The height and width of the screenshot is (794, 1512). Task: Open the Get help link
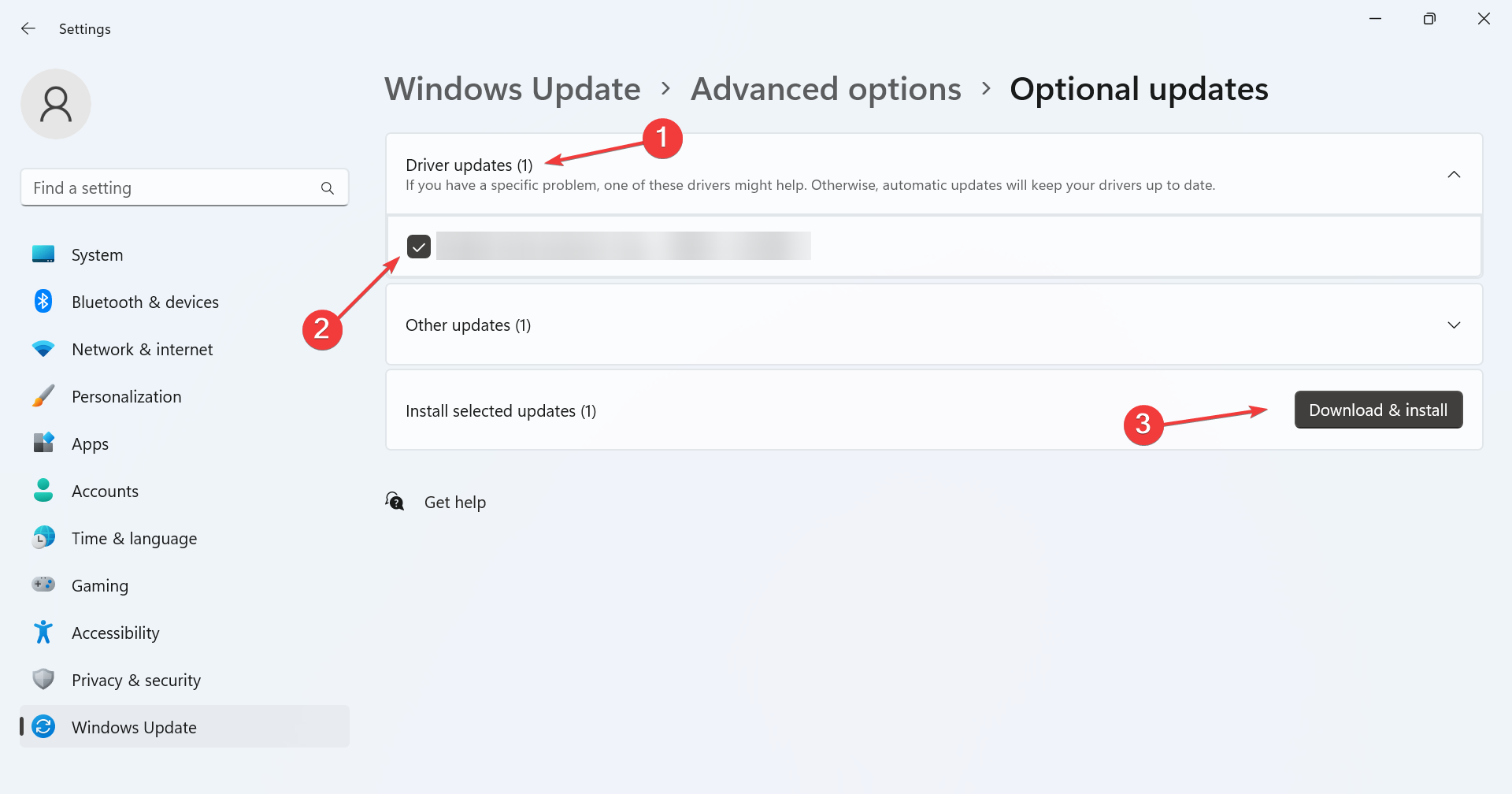pyautogui.click(x=455, y=503)
